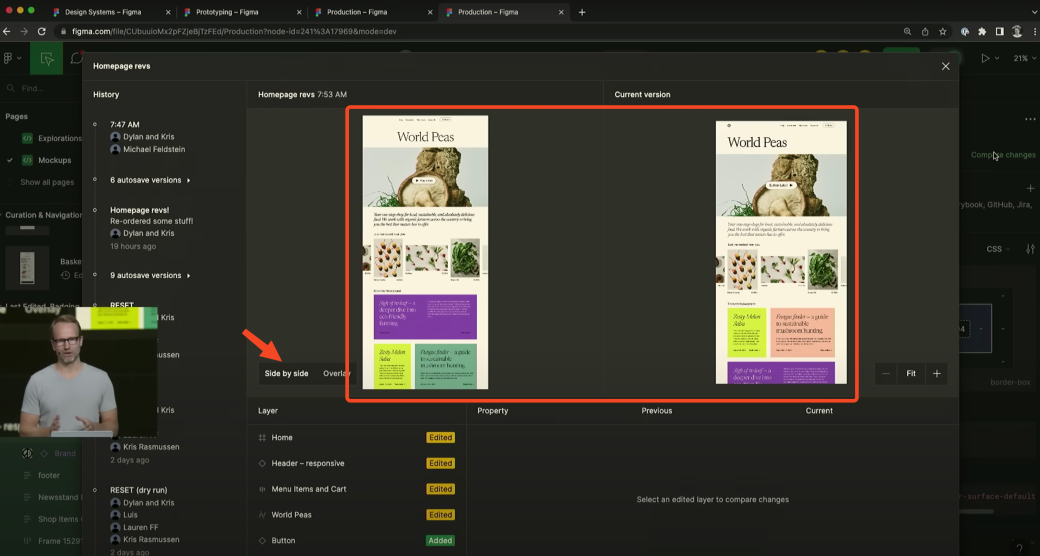Select the footer layer in sidebar
Image resolution: width=1040 pixels, height=556 pixels.
click(x=48, y=475)
